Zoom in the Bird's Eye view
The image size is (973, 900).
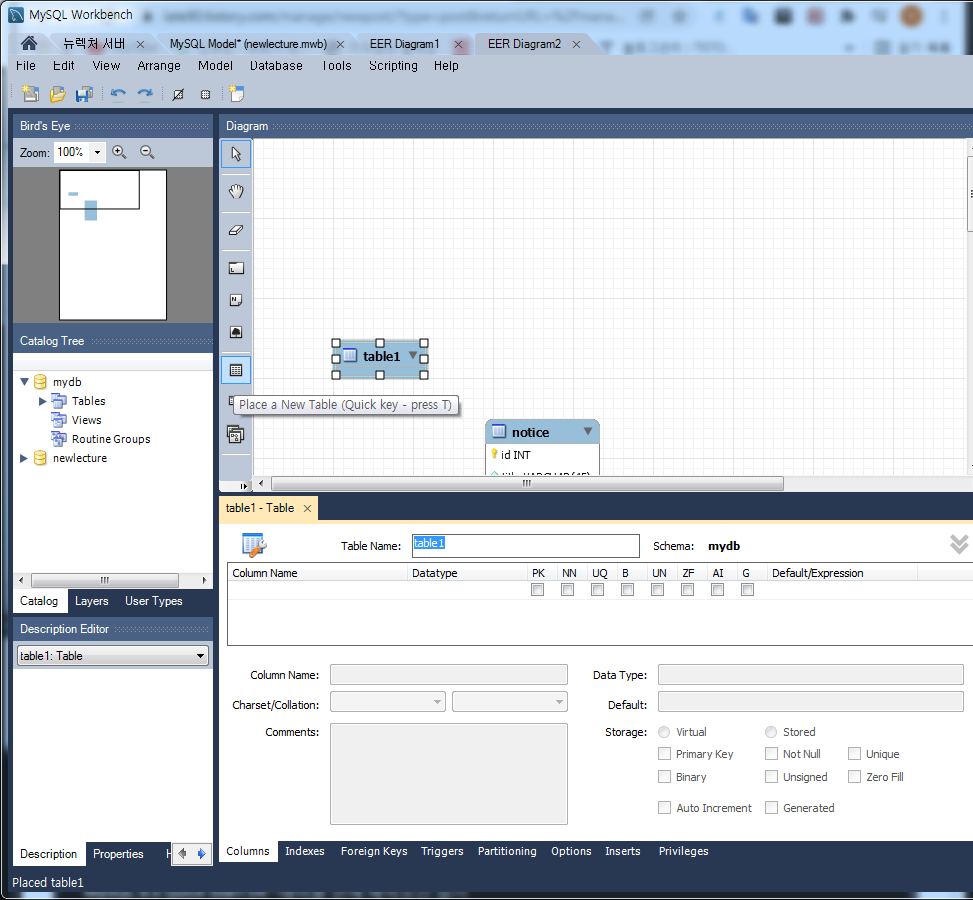(x=119, y=151)
